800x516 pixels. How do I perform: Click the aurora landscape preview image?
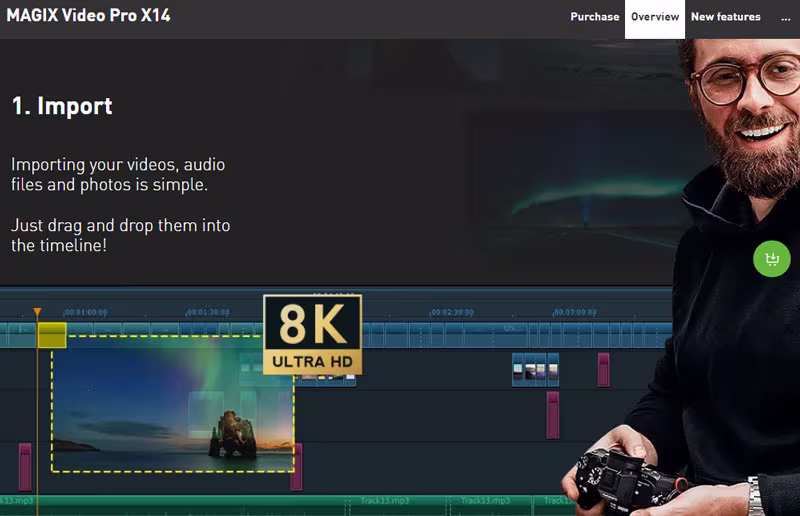click(172, 403)
